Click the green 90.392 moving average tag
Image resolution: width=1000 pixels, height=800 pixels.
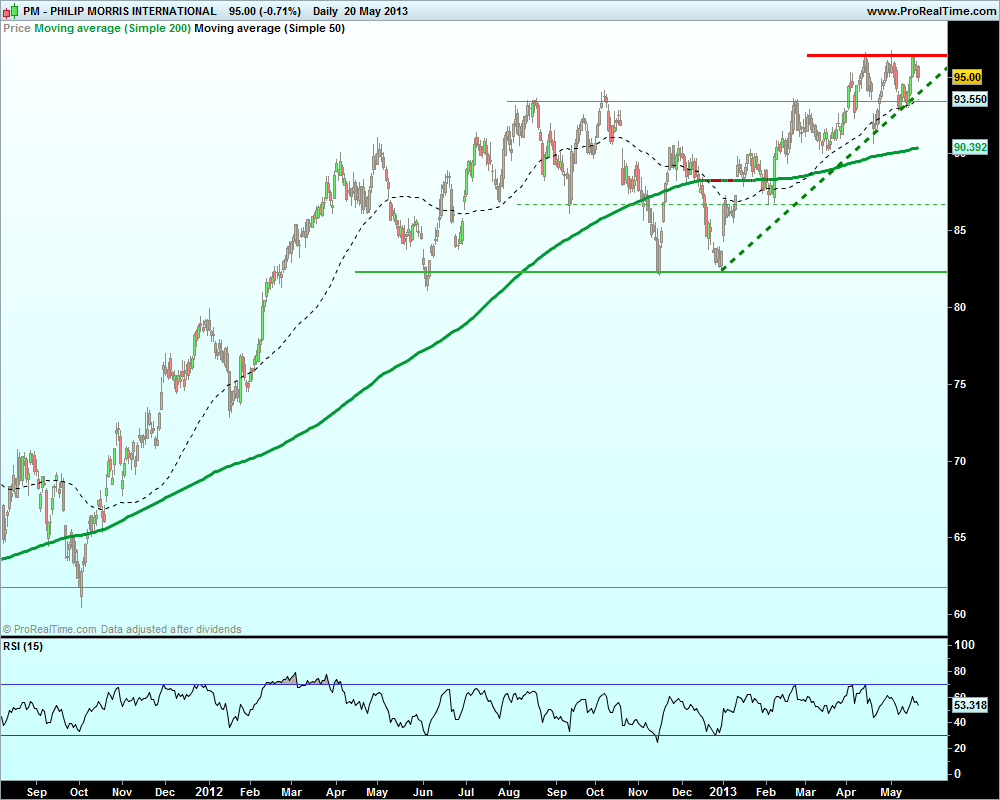(x=970, y=147)
